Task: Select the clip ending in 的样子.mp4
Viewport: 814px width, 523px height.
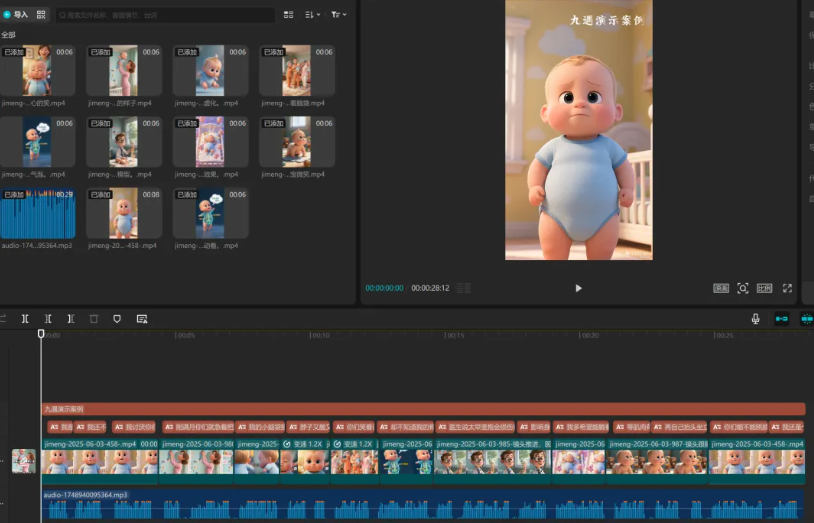Action: [124, 71]
